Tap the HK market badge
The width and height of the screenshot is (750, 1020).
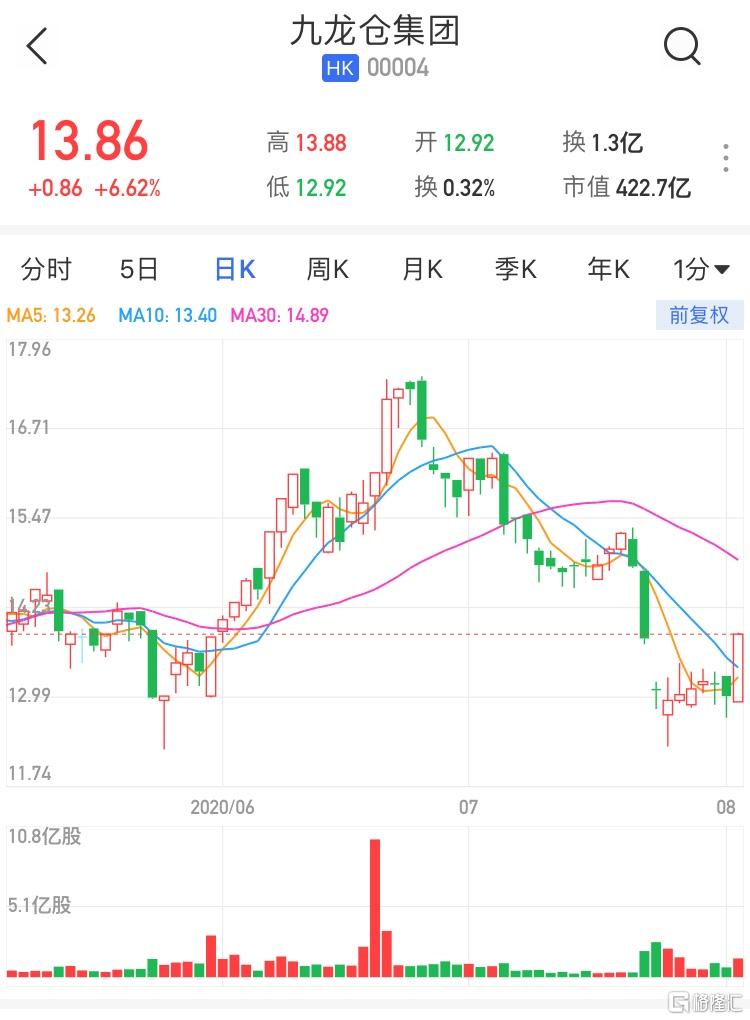click(341, 67)
